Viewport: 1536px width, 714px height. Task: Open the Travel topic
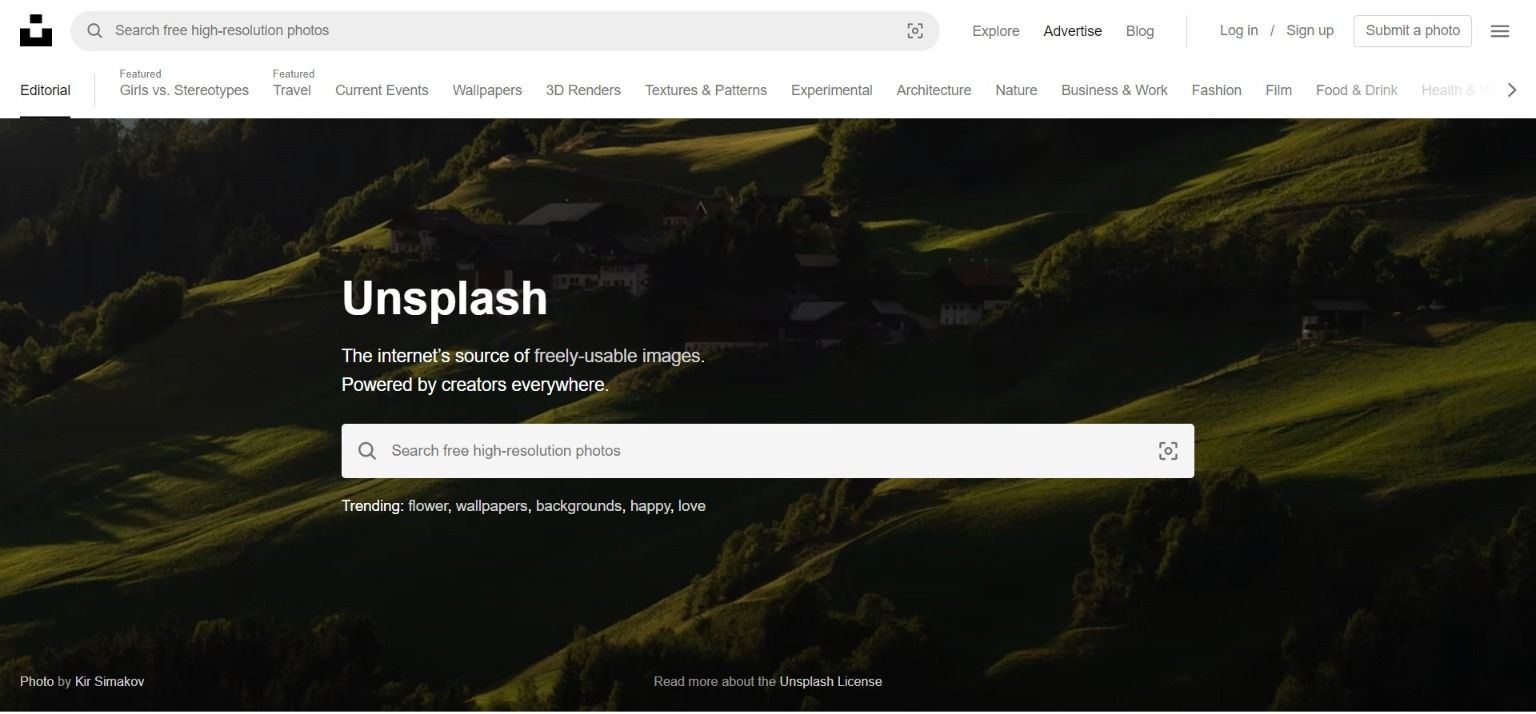point(292,90)
